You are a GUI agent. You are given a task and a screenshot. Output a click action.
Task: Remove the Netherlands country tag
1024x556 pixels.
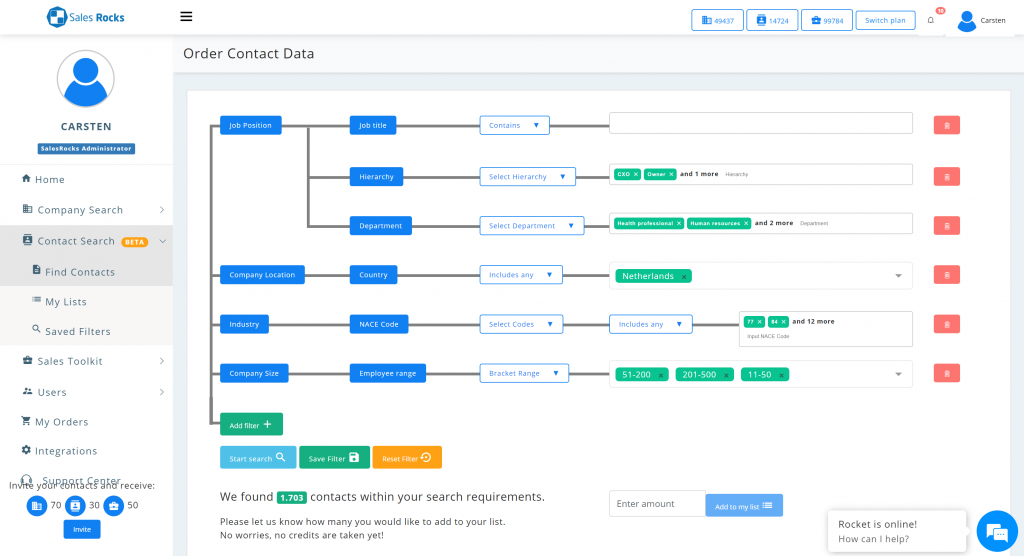point(684,276)
